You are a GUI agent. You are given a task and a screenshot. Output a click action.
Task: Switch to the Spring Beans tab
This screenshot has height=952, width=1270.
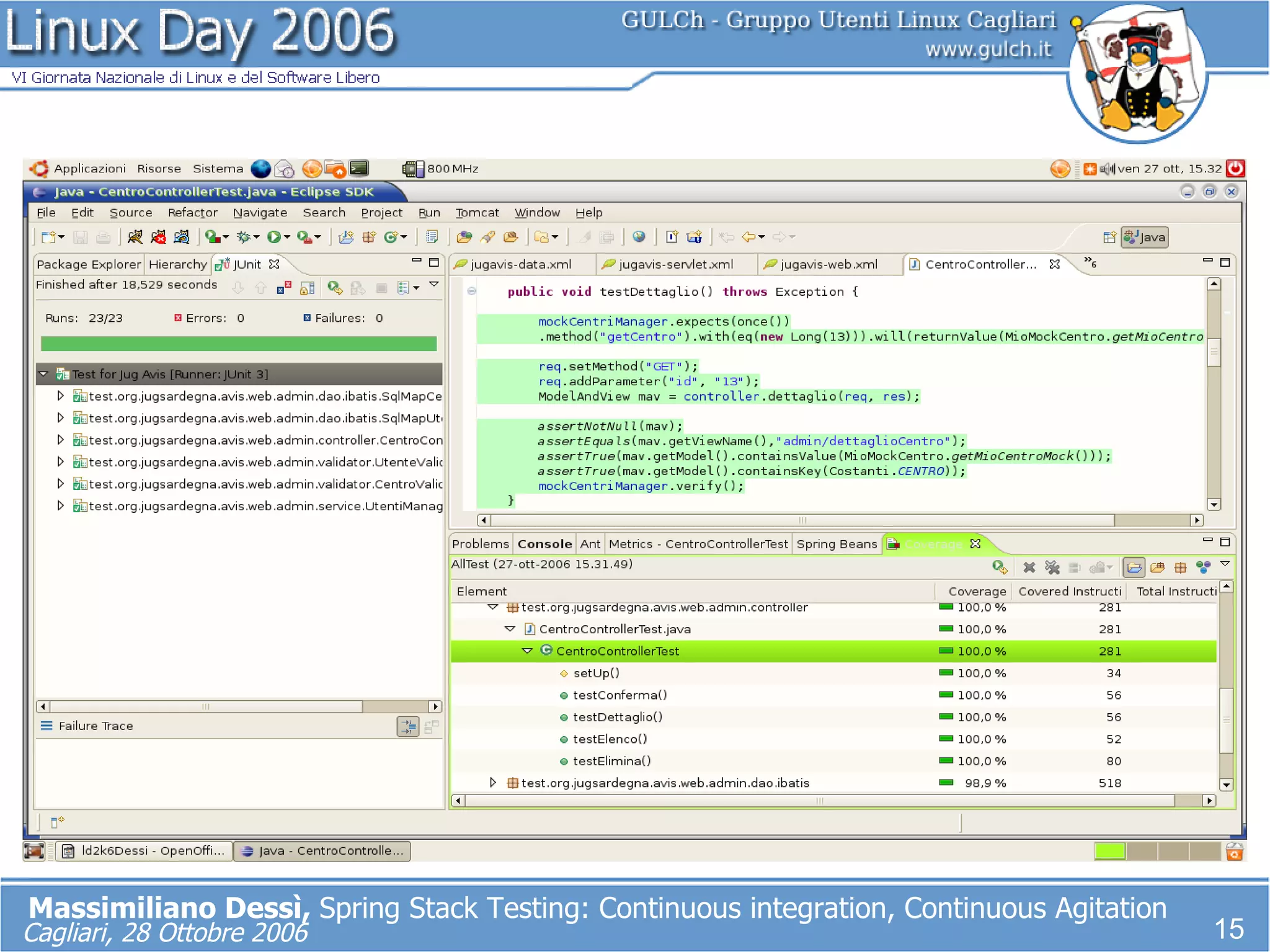837,544
